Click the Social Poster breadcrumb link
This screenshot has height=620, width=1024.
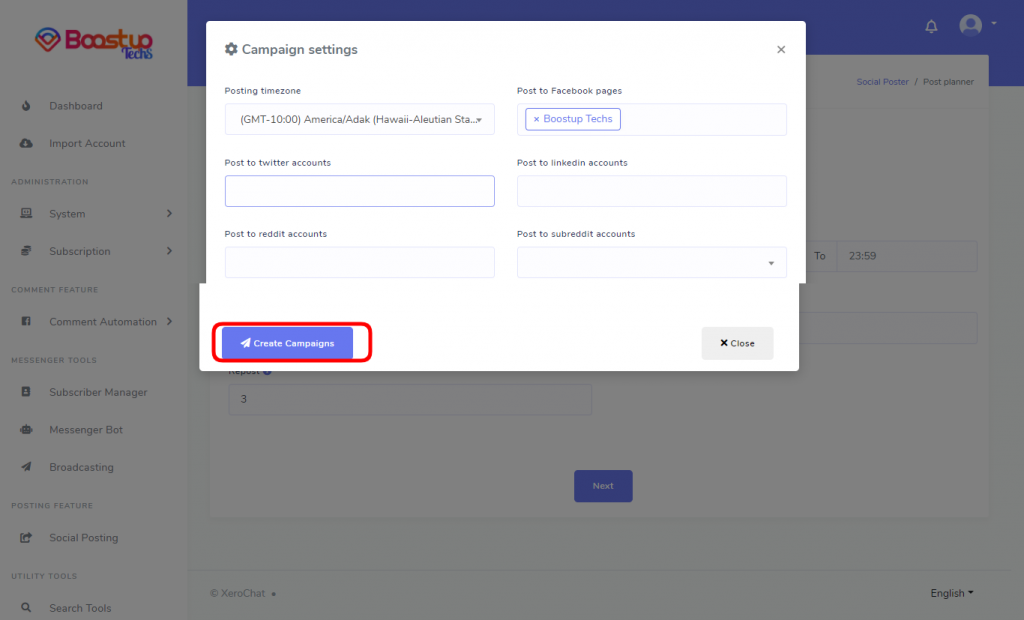(x=882, y=82)
